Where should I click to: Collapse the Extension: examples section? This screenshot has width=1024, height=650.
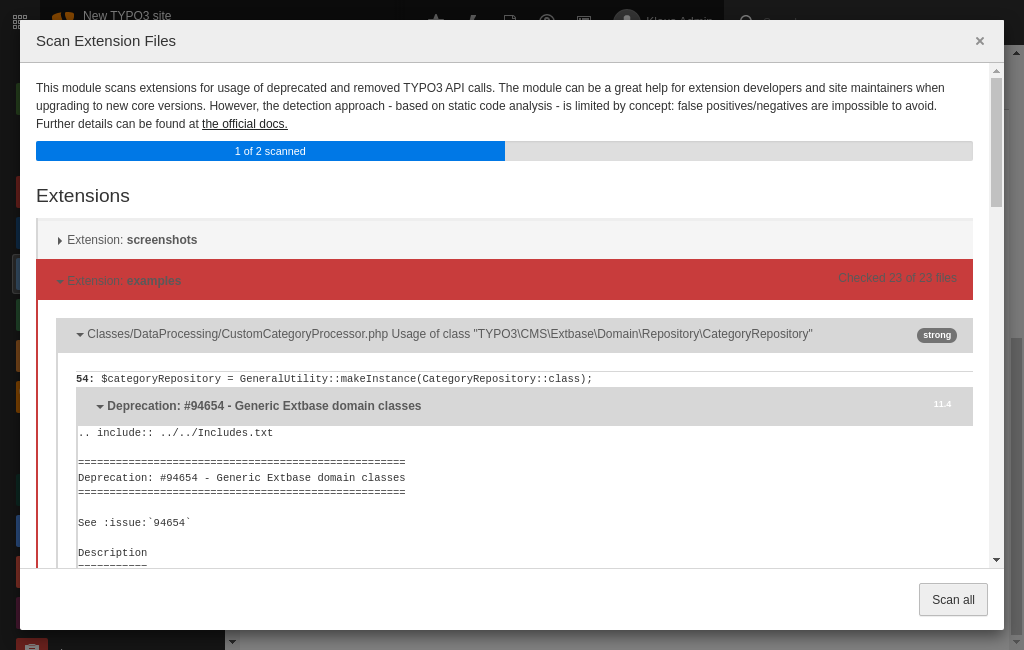click(x=505, y=280)
